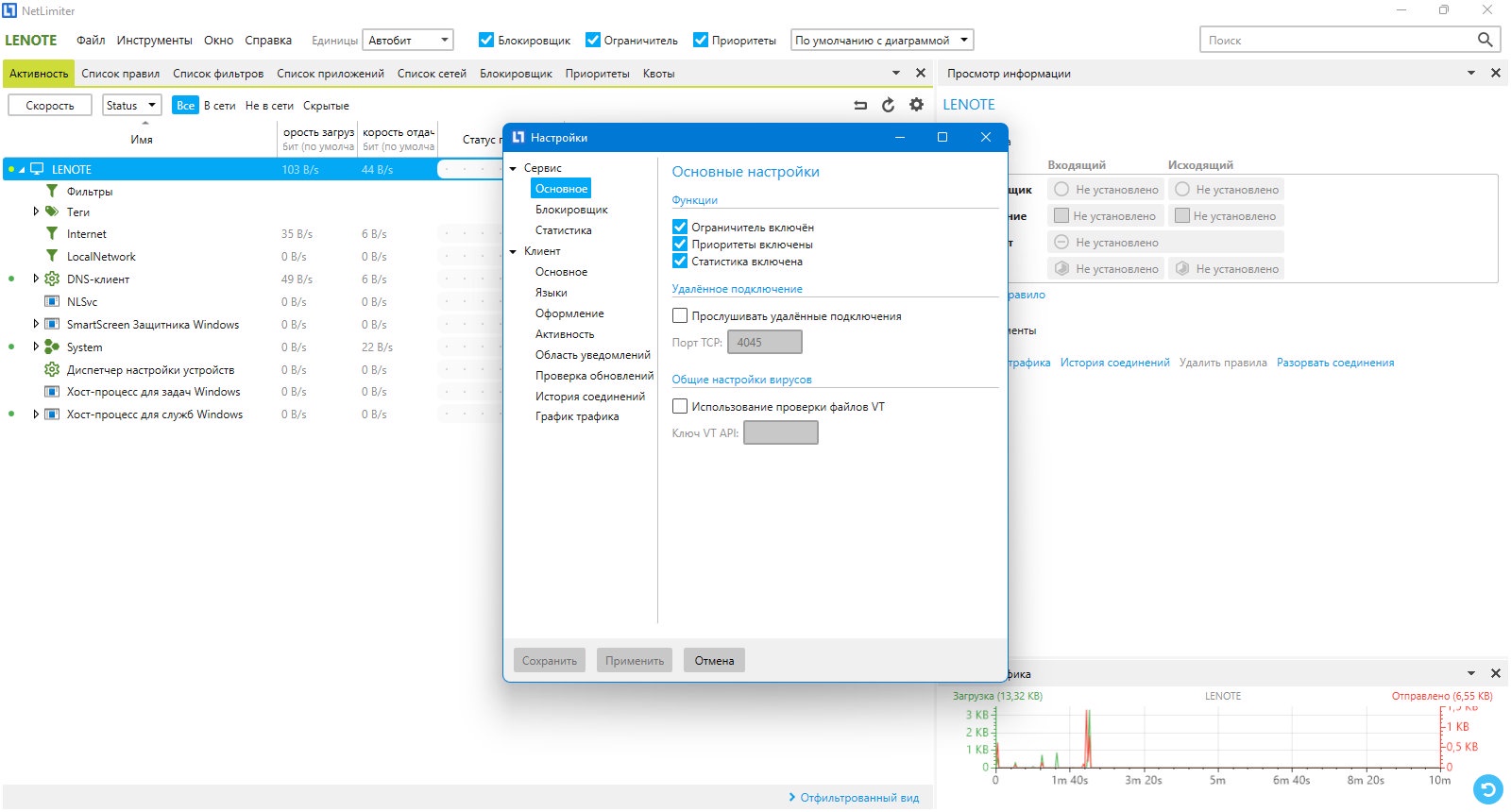Click the Отмена button
The height and width of the screenshot is (812, 1511).
pyautogui.click(x=715, y=660)
